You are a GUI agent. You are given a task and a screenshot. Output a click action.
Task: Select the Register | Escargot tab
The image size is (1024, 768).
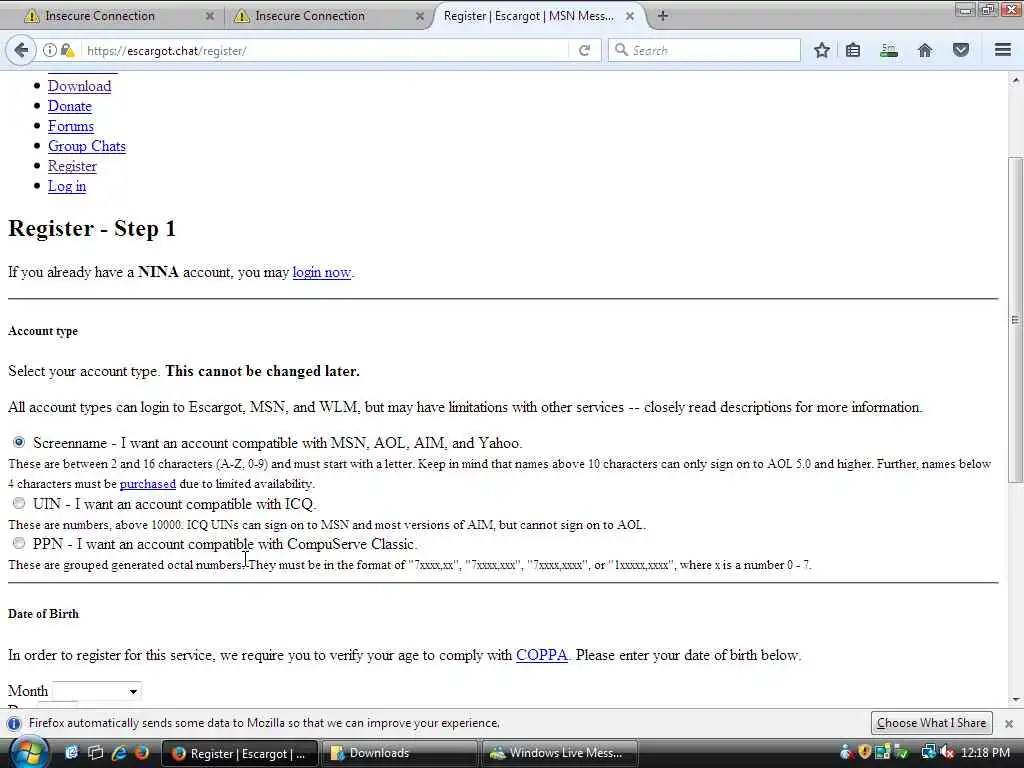pos(528,16)
